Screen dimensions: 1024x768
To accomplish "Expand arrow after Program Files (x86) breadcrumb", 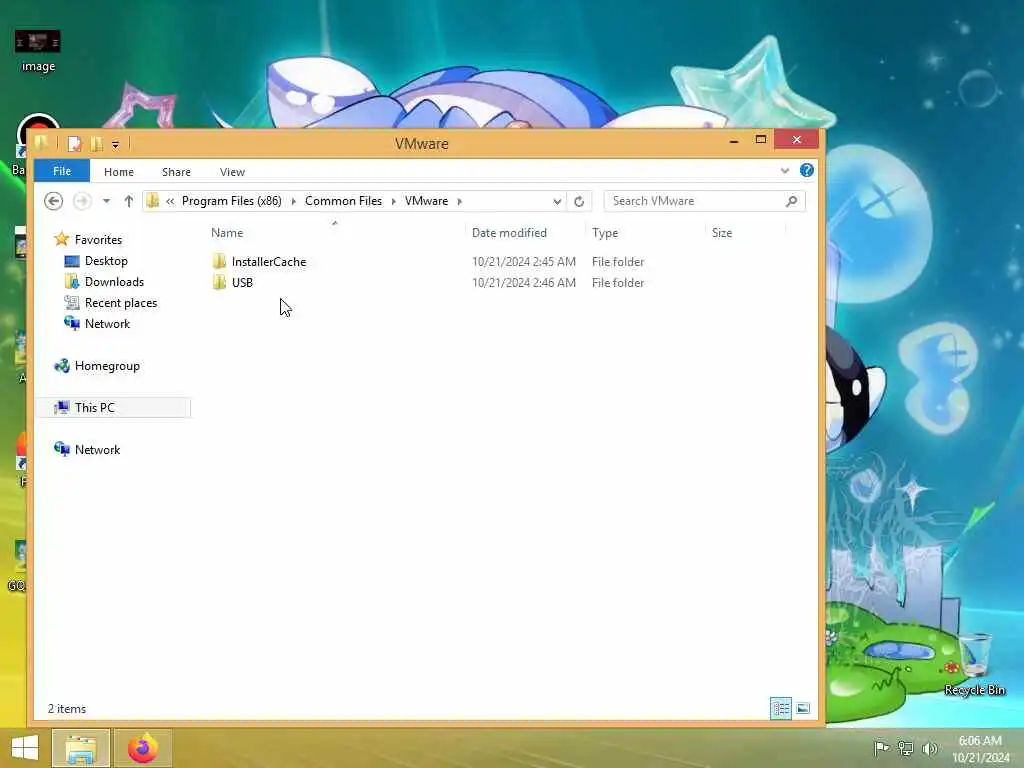I will click(x=293, y=201).
